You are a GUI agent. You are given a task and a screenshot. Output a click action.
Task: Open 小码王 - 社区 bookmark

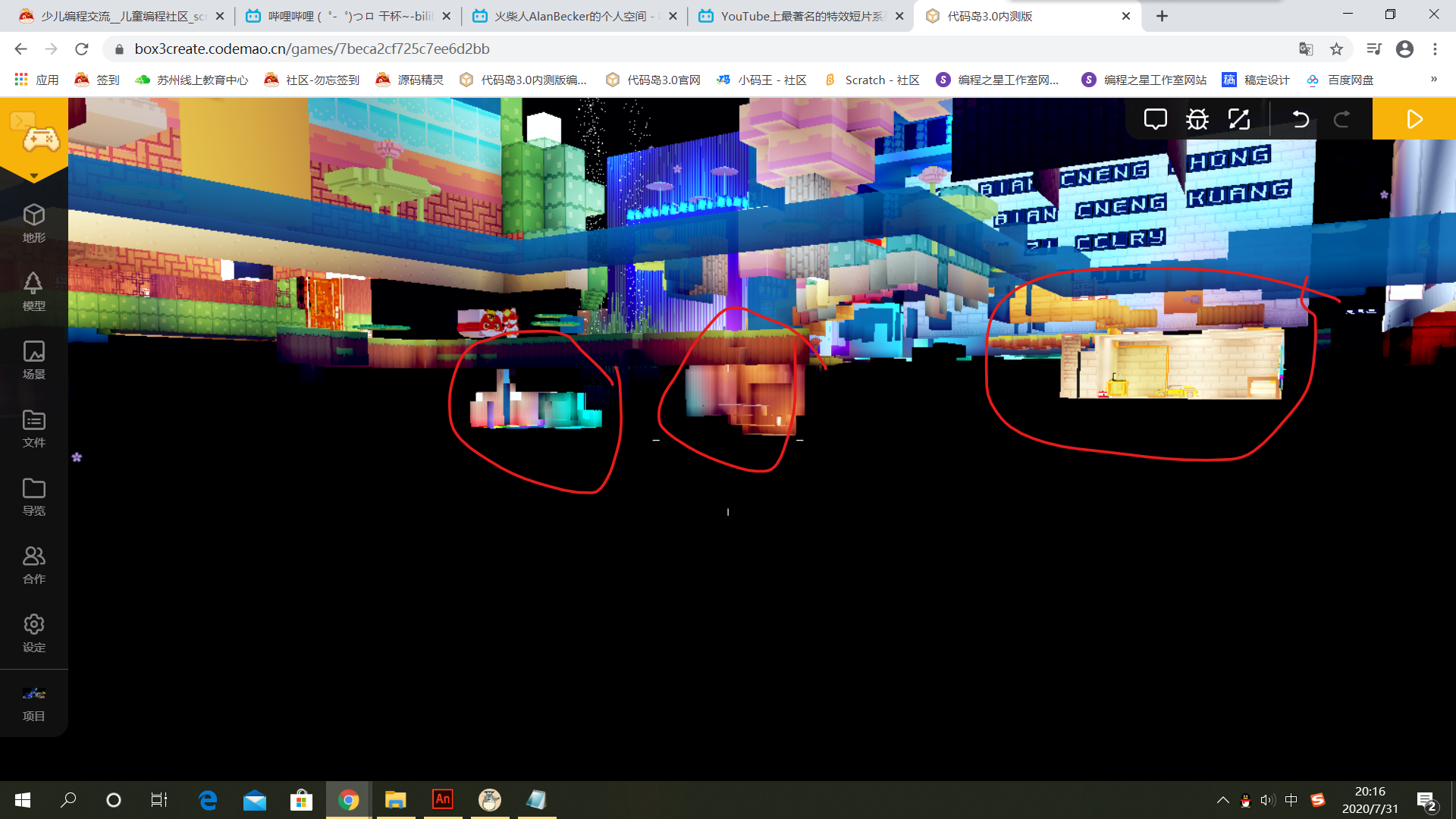point(761,80)
